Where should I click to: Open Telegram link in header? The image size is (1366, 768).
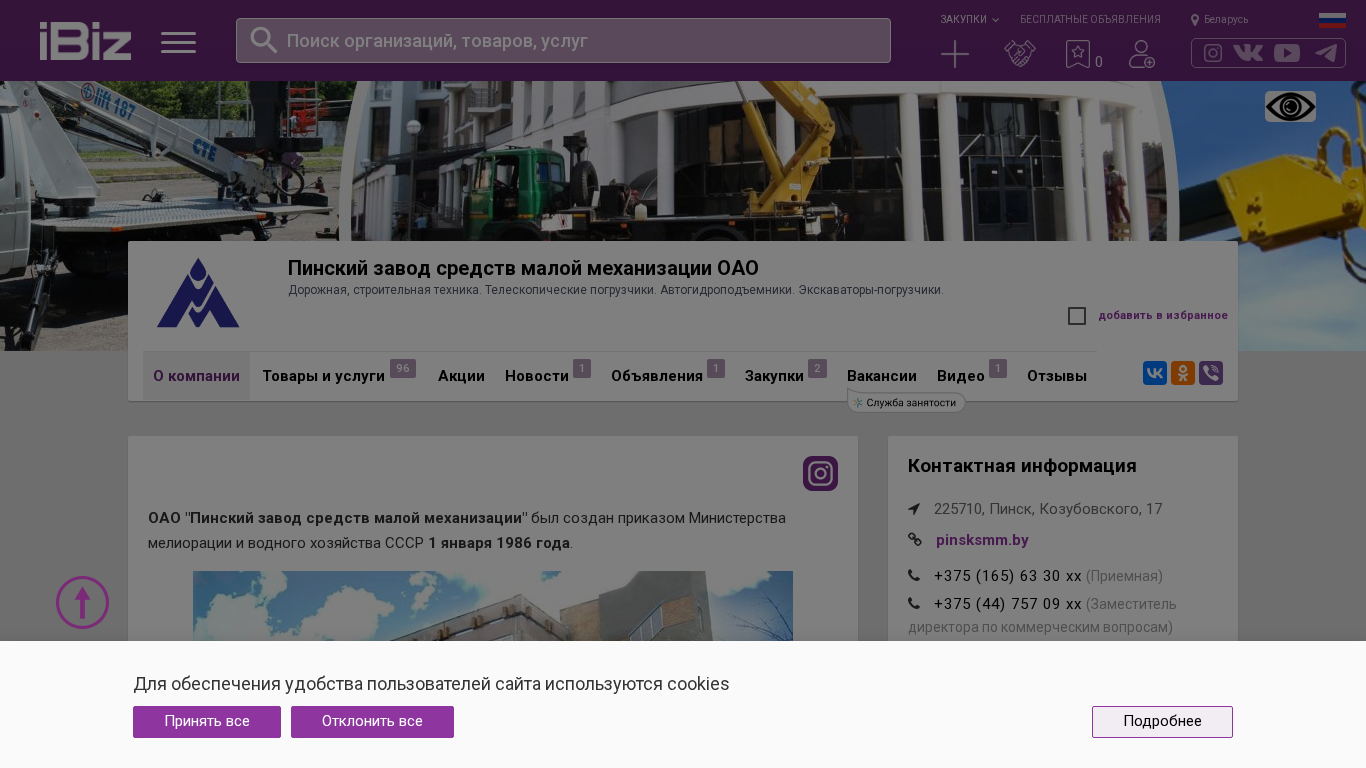tap(1326, 53)
